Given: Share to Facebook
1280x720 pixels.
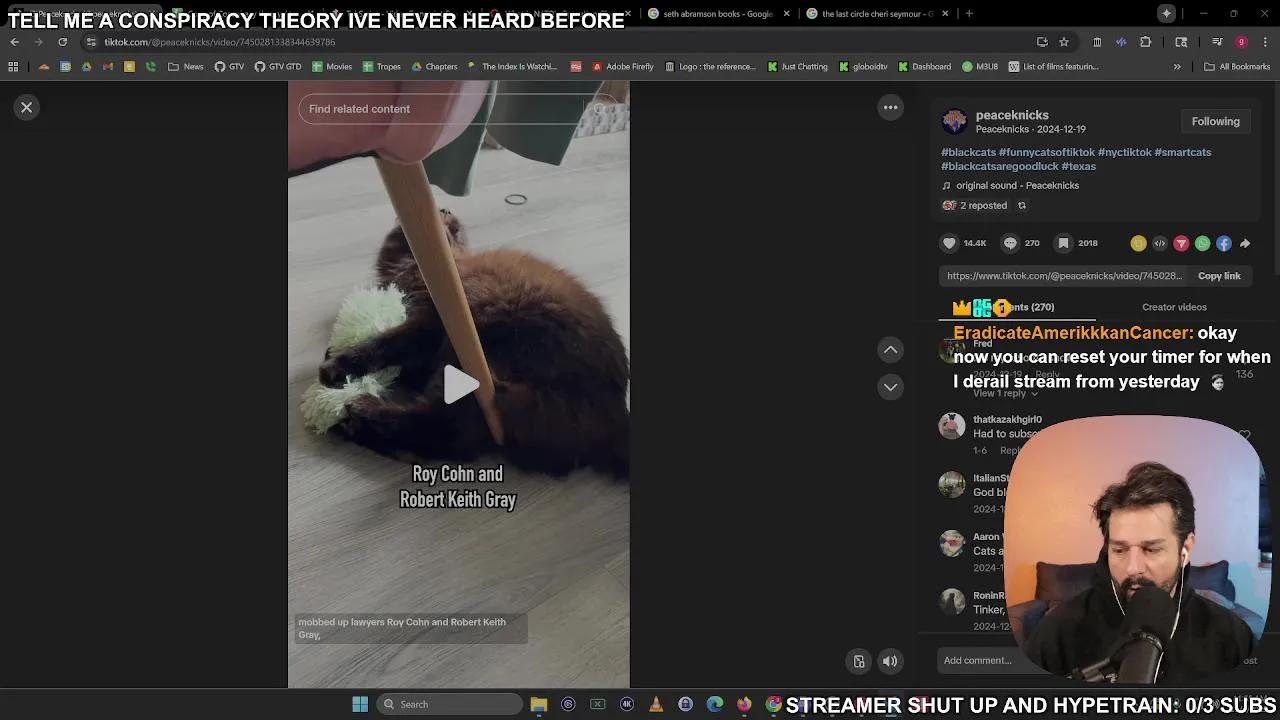Looking at the screenshot, I should (1223, 243).
